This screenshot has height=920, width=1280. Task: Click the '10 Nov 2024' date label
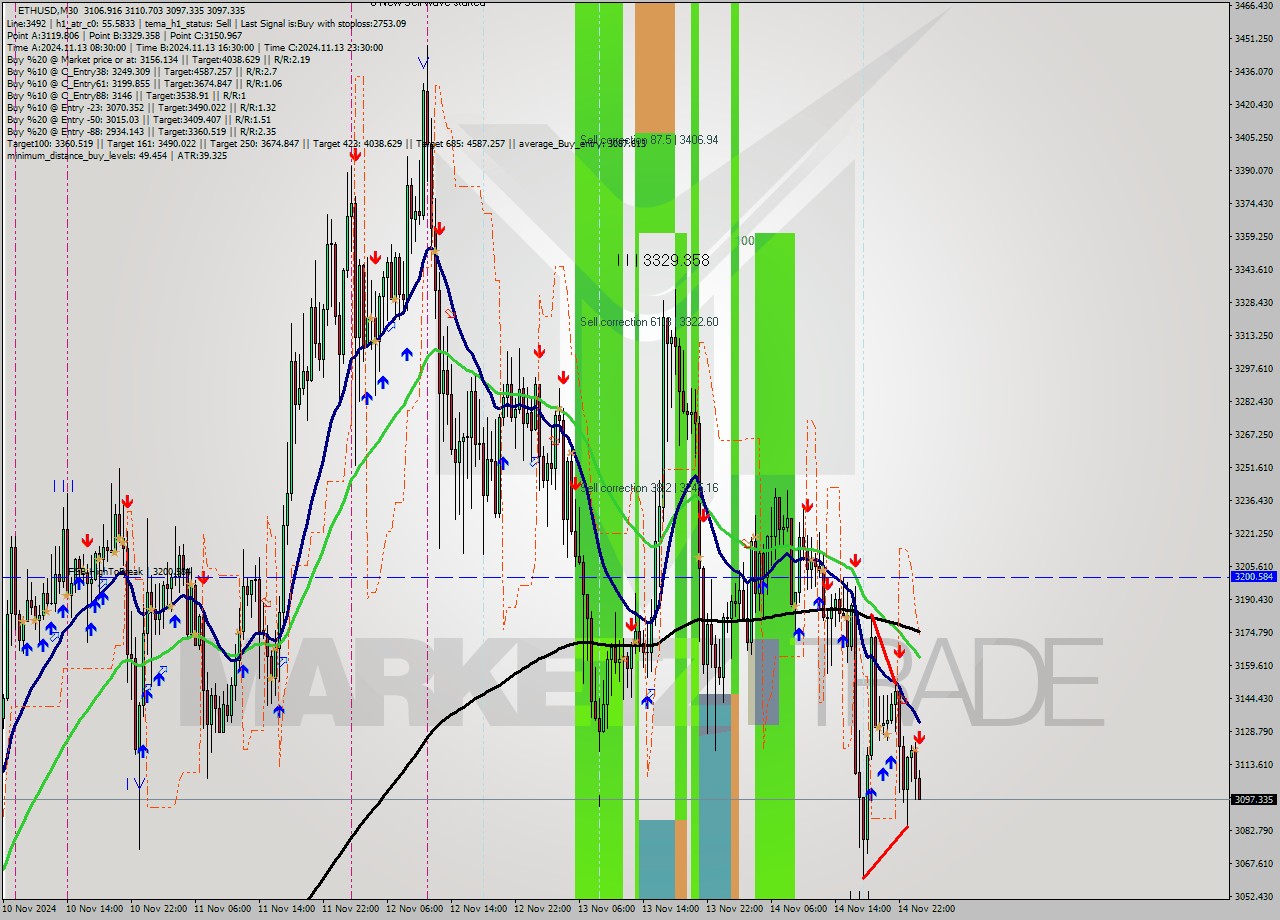click(x=30, y=909)
